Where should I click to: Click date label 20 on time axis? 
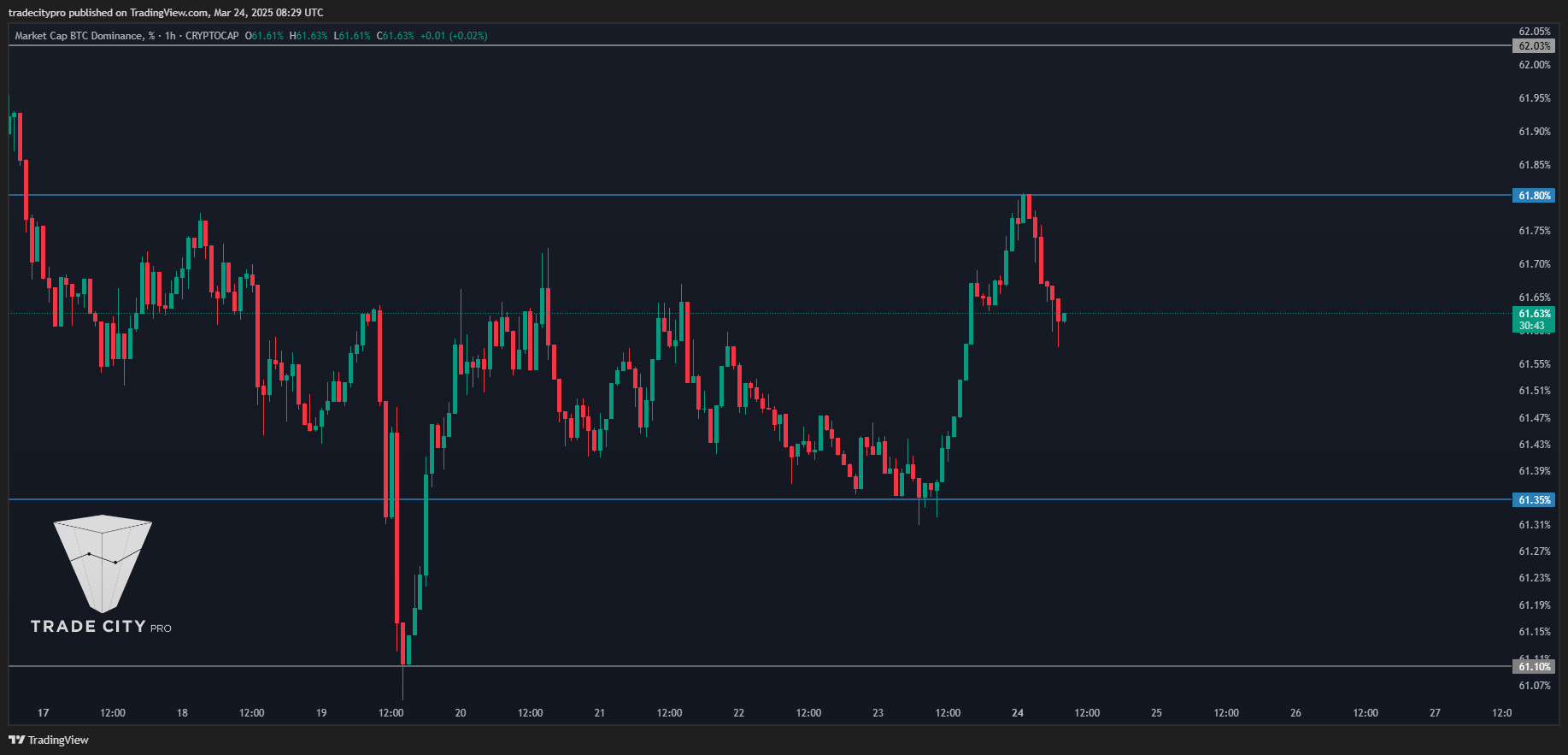pos(461,713)
